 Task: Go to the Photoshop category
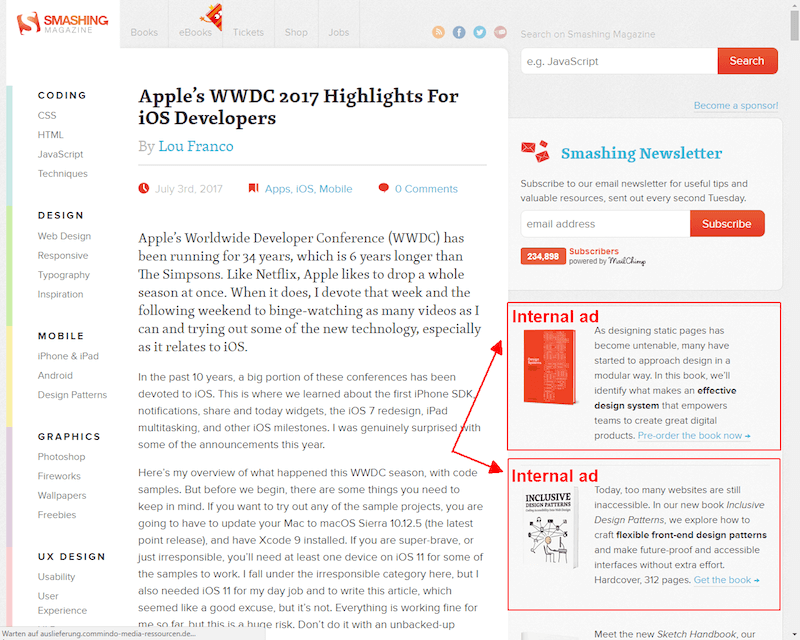[61, 457]
